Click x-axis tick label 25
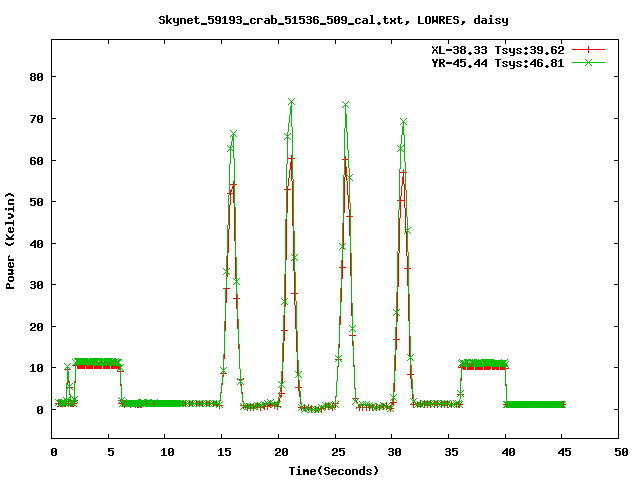 338,452
